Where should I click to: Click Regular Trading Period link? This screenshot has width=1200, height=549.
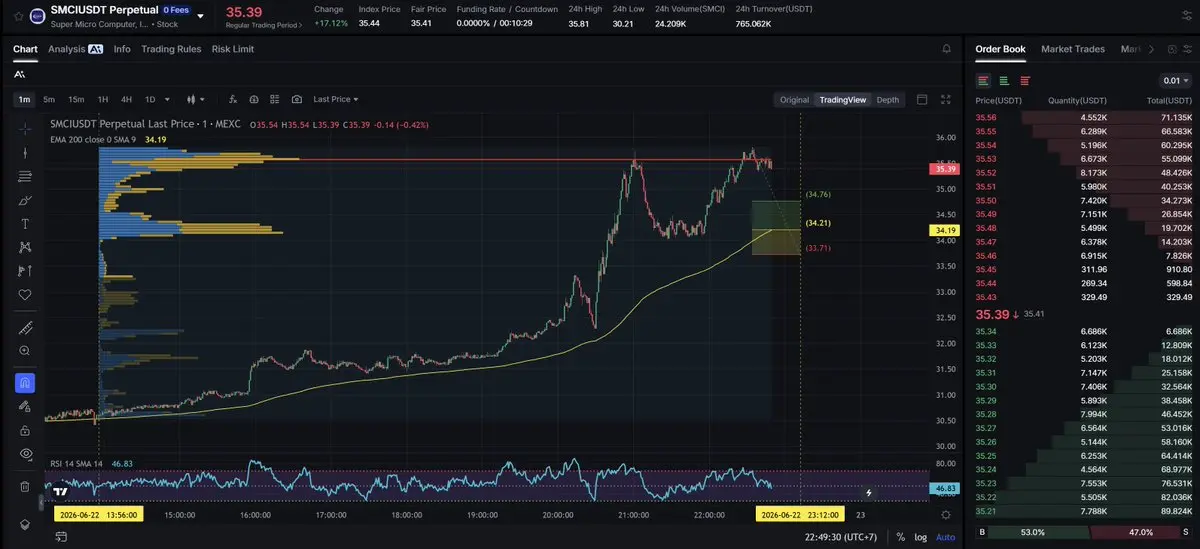point(264,23)
